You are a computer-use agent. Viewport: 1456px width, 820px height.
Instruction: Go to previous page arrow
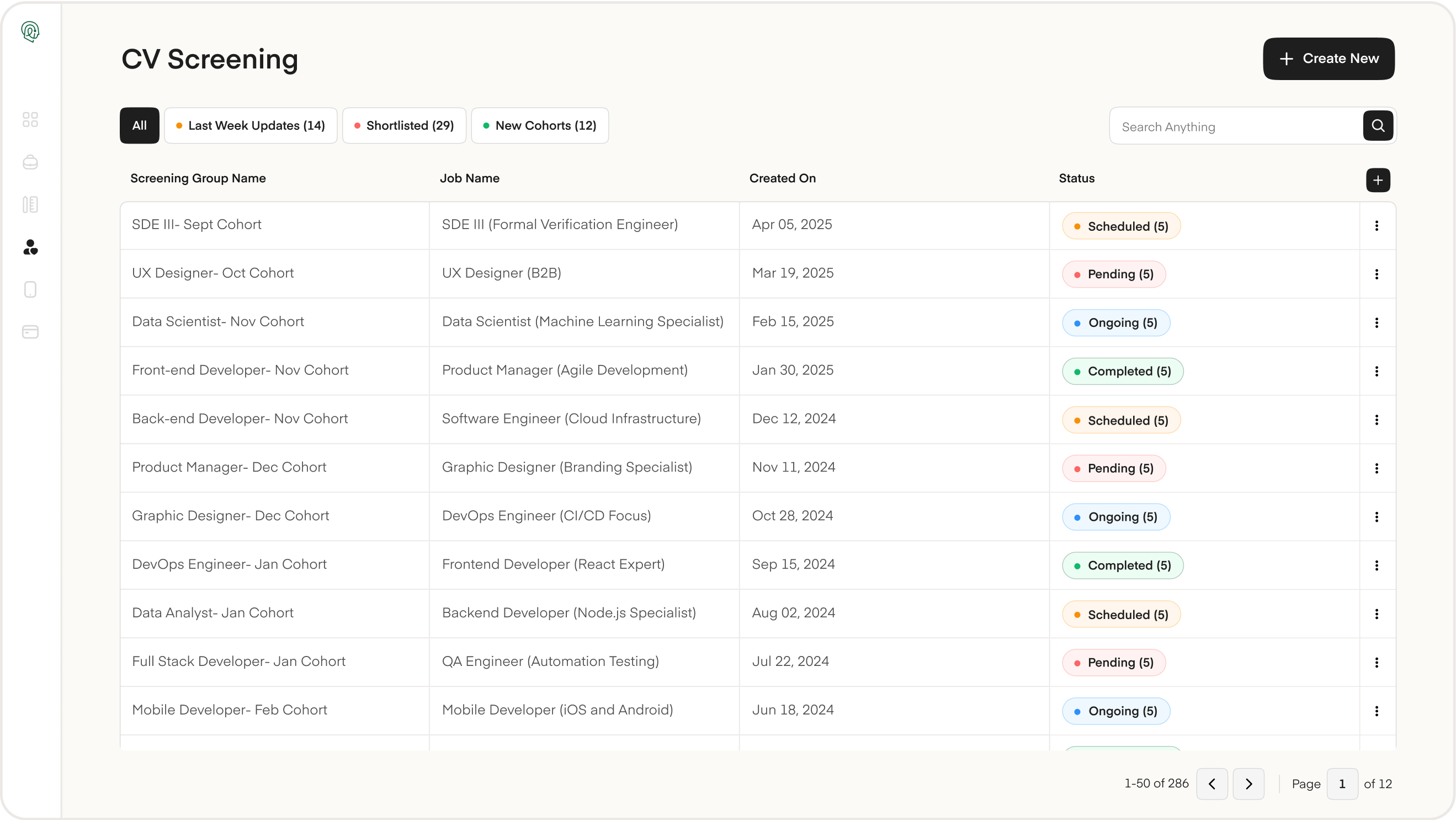1212,784
